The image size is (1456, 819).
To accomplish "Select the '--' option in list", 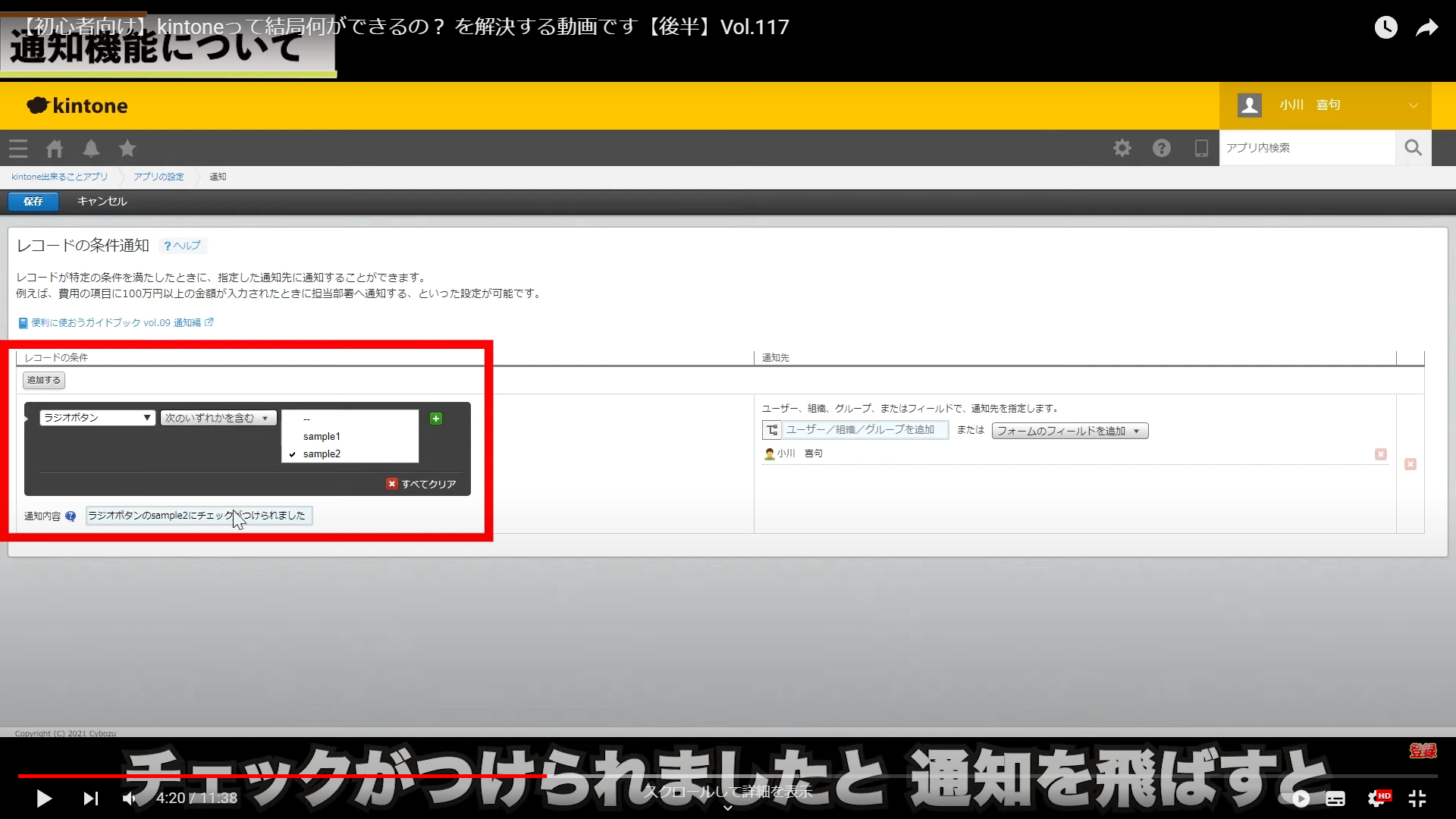I will point(307,419).
